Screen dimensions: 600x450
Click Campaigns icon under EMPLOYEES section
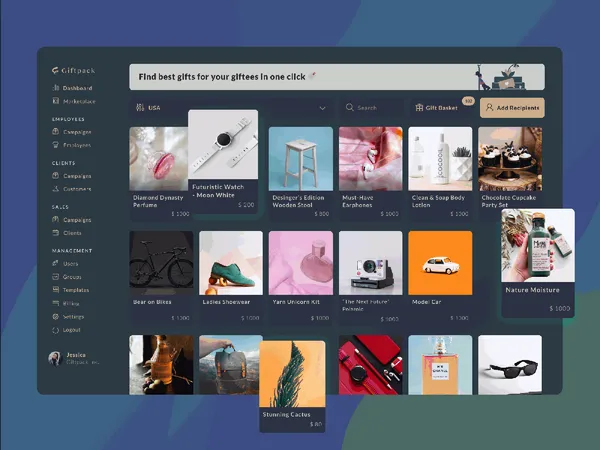55,132
